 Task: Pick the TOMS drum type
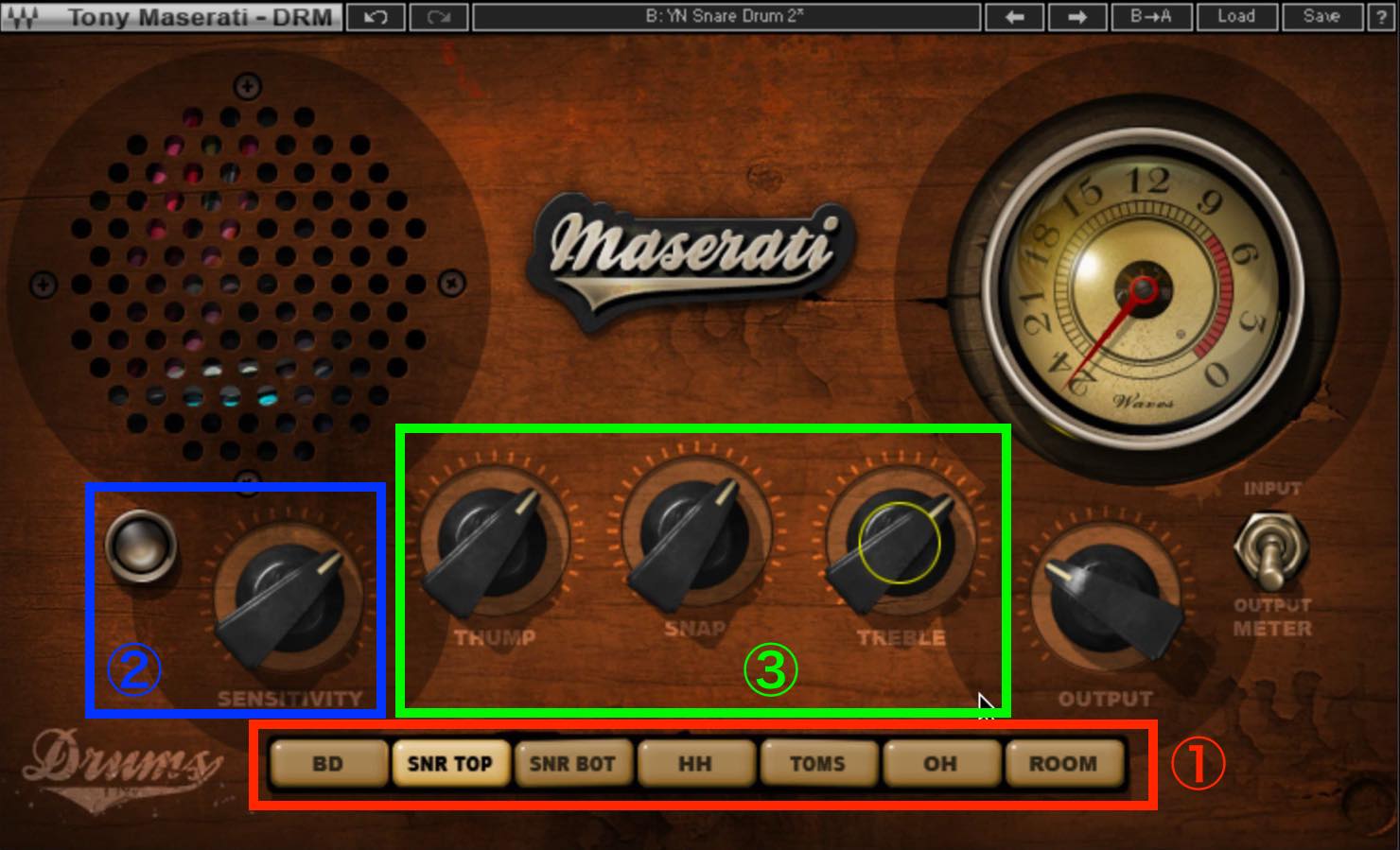click(817, 763)
